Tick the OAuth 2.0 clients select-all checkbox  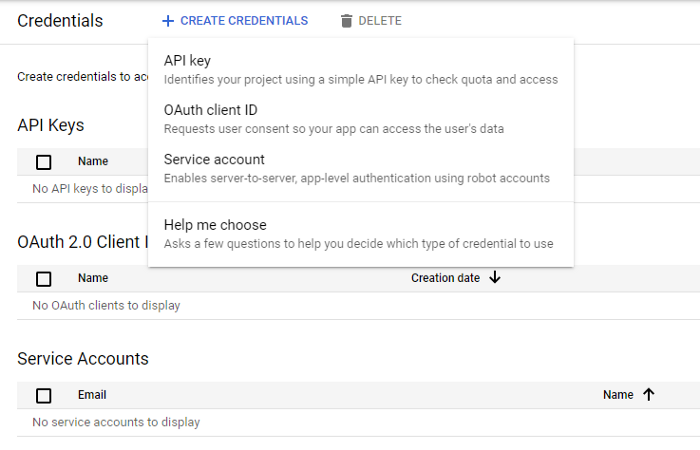point(44,279)
